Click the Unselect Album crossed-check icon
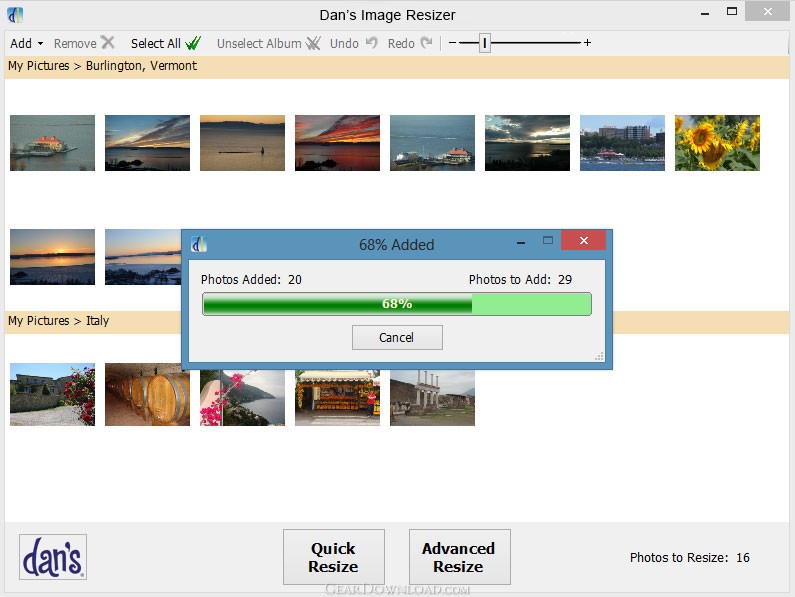Viewport: 795px width, 597px height. (313, 43)
